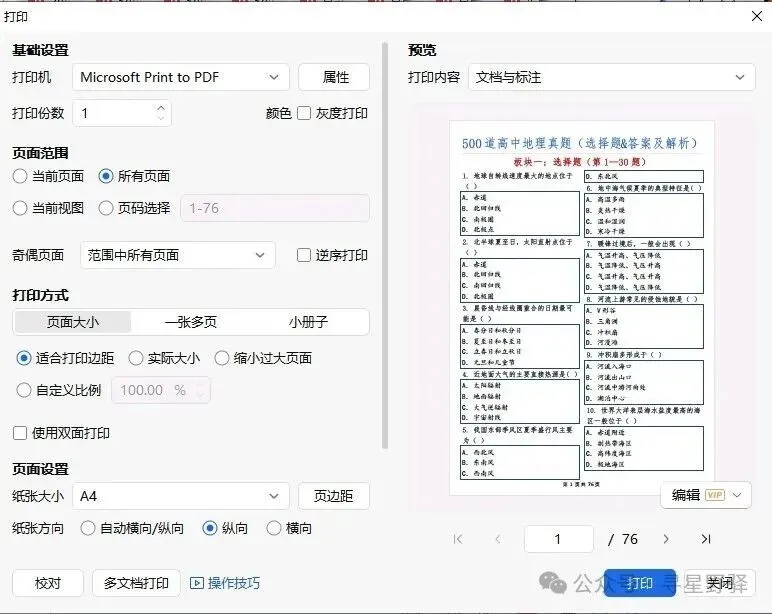
Task: Switch to 一张多页 tab
Action: (191, 322)
